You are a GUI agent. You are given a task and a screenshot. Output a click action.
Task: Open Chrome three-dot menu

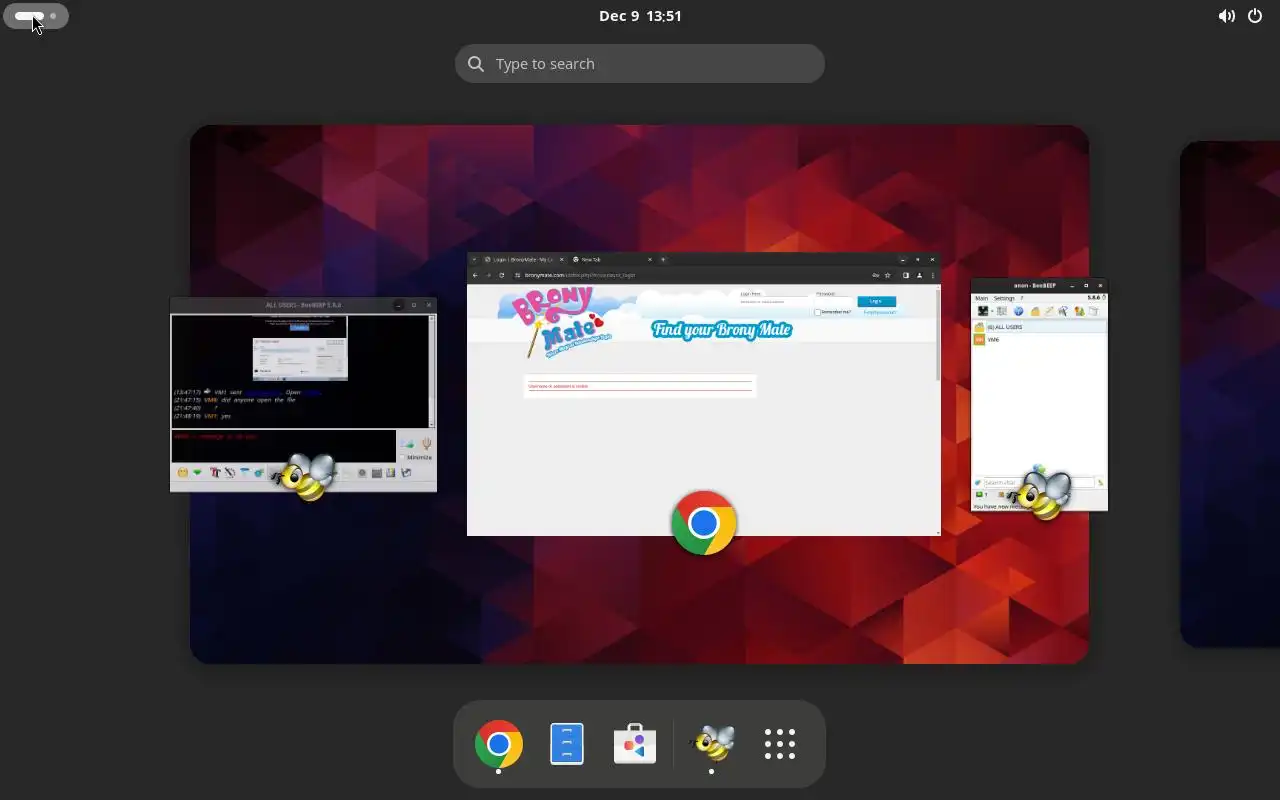pos(933,275)
